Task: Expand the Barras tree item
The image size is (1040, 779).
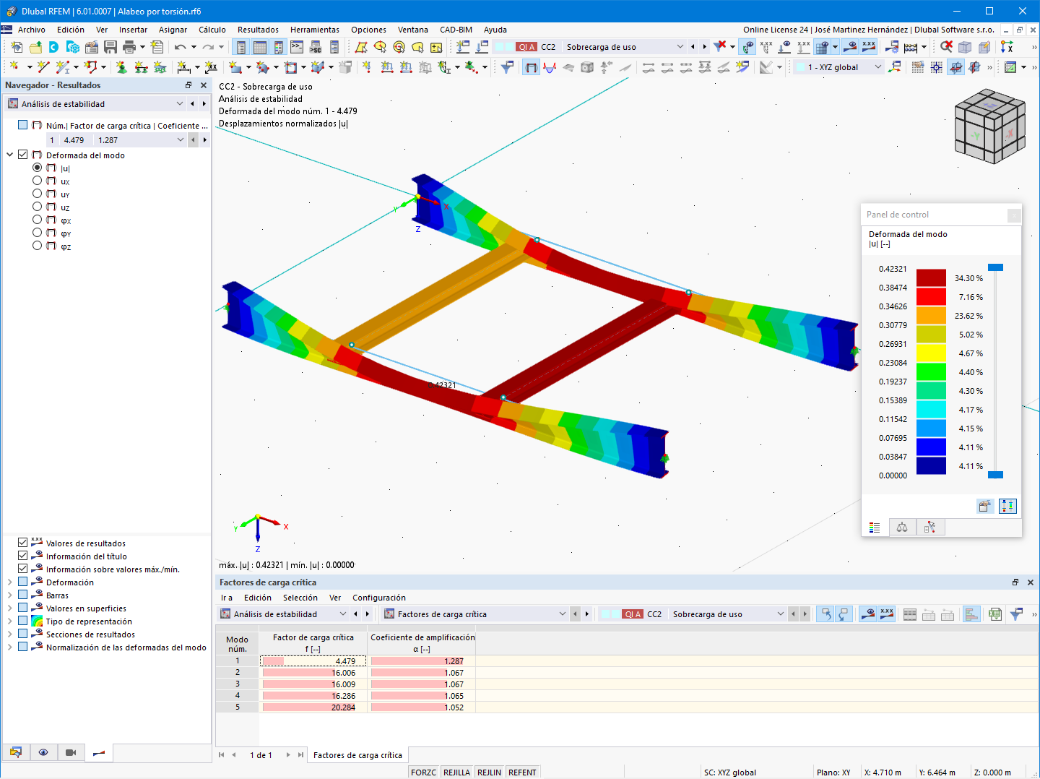Action: [10, 595]
